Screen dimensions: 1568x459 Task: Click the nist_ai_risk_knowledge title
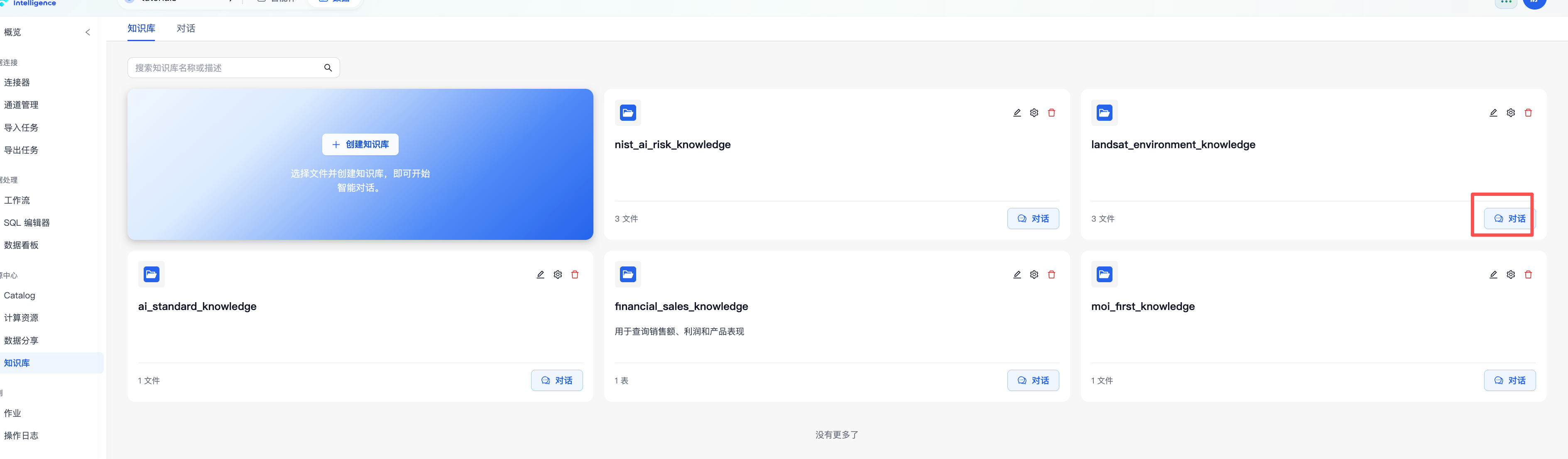673,145
